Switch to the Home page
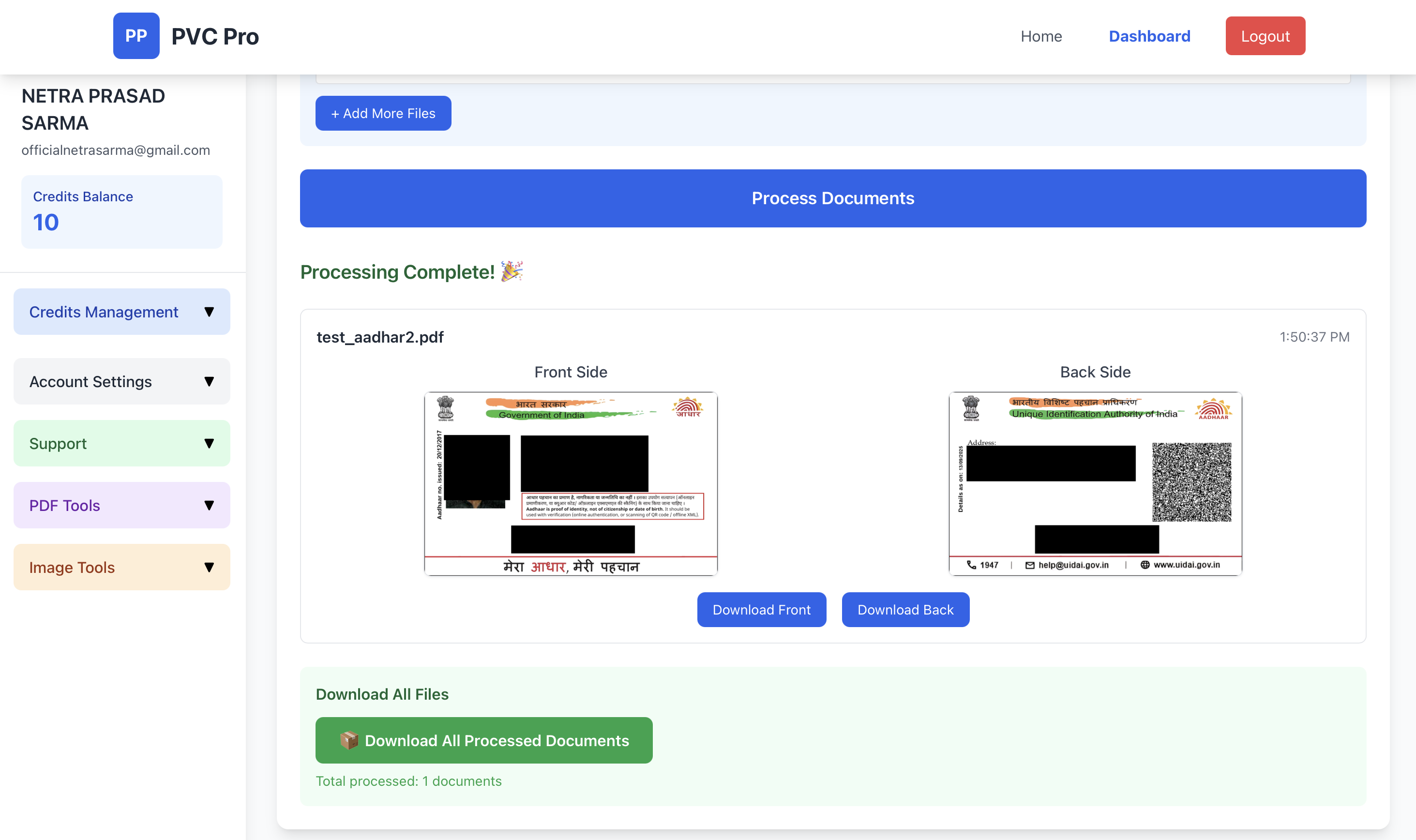 pos(1041,36)
